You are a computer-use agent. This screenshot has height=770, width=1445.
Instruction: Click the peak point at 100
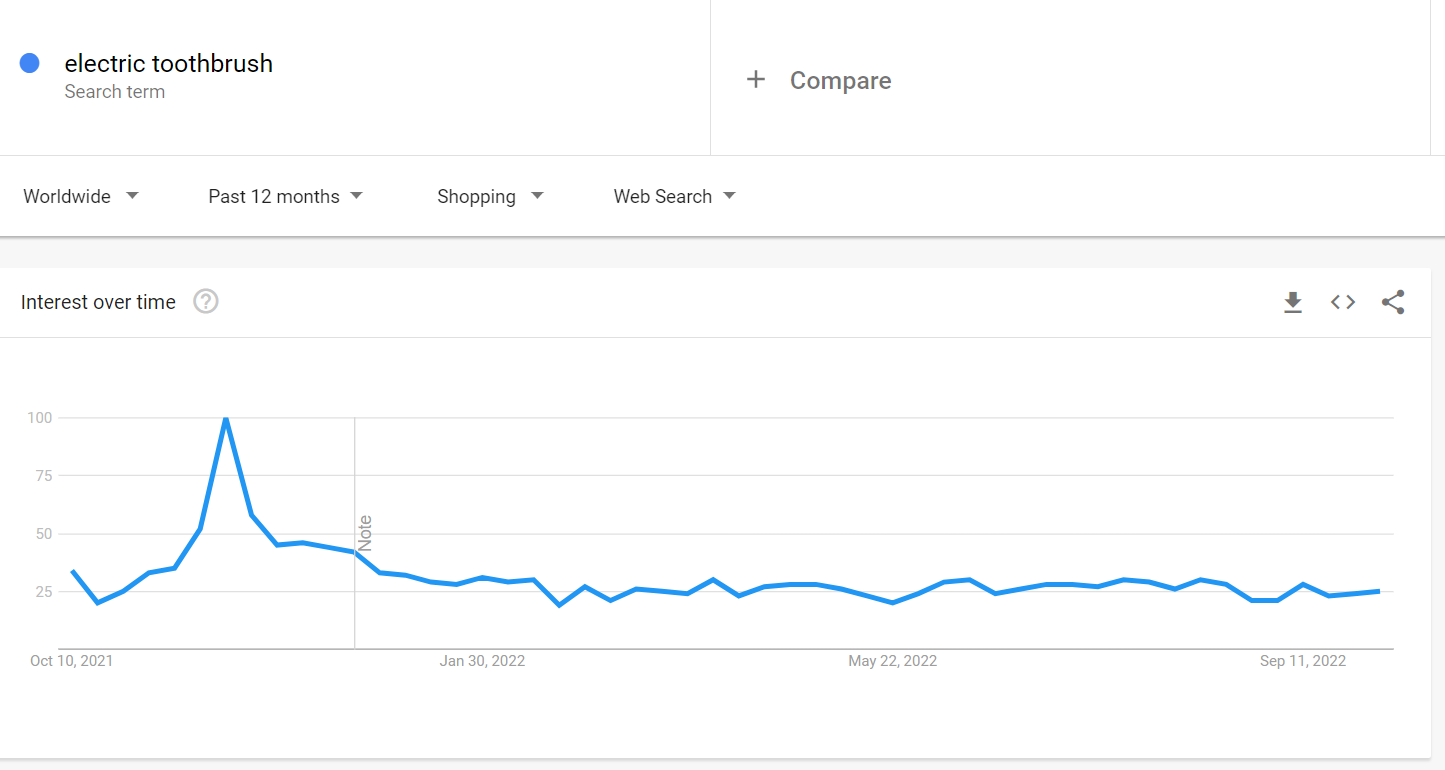coord(226,418)
